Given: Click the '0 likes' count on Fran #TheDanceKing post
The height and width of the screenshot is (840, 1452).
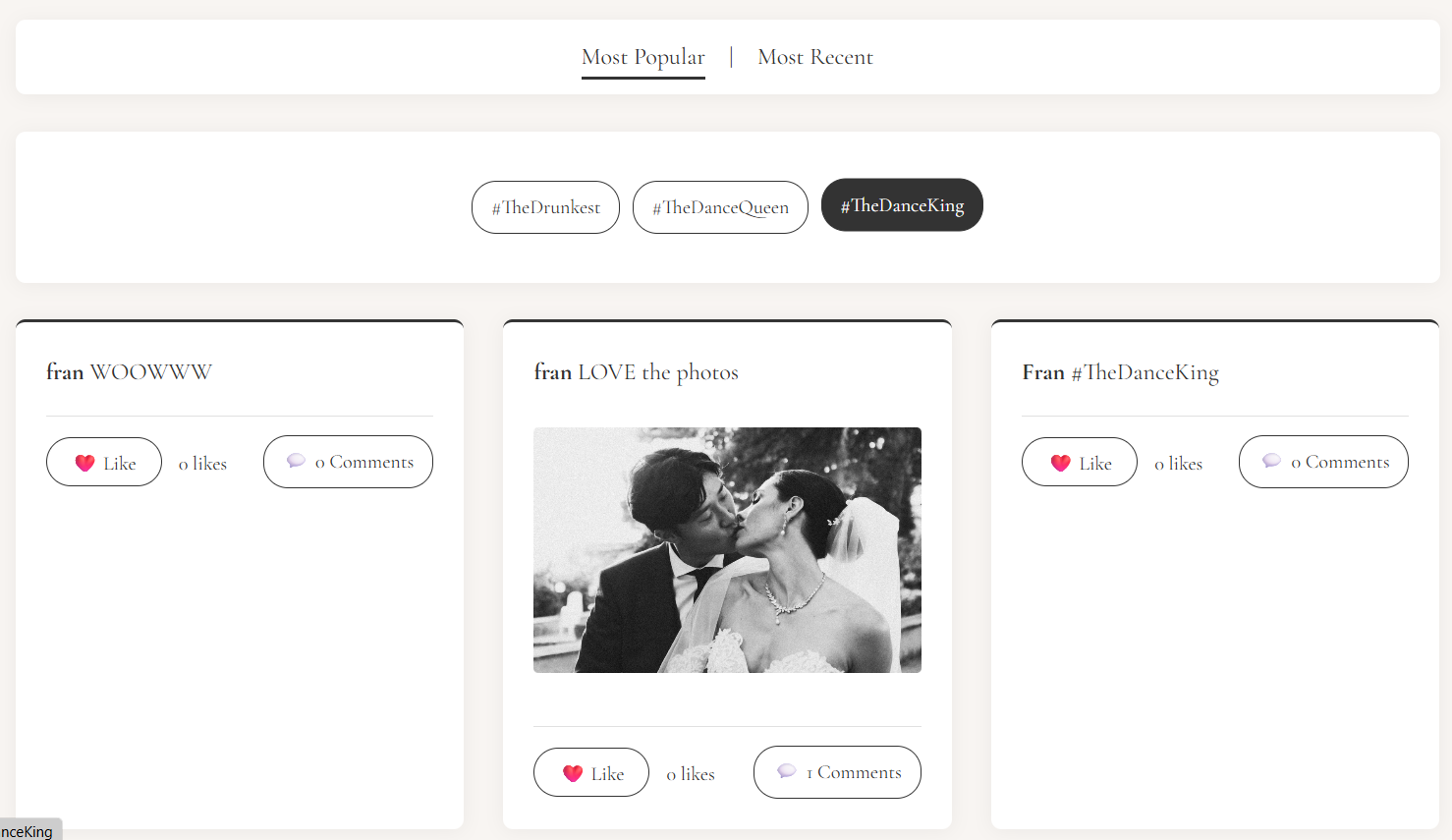Looking at the screenshot, I should coord(1178,464).
